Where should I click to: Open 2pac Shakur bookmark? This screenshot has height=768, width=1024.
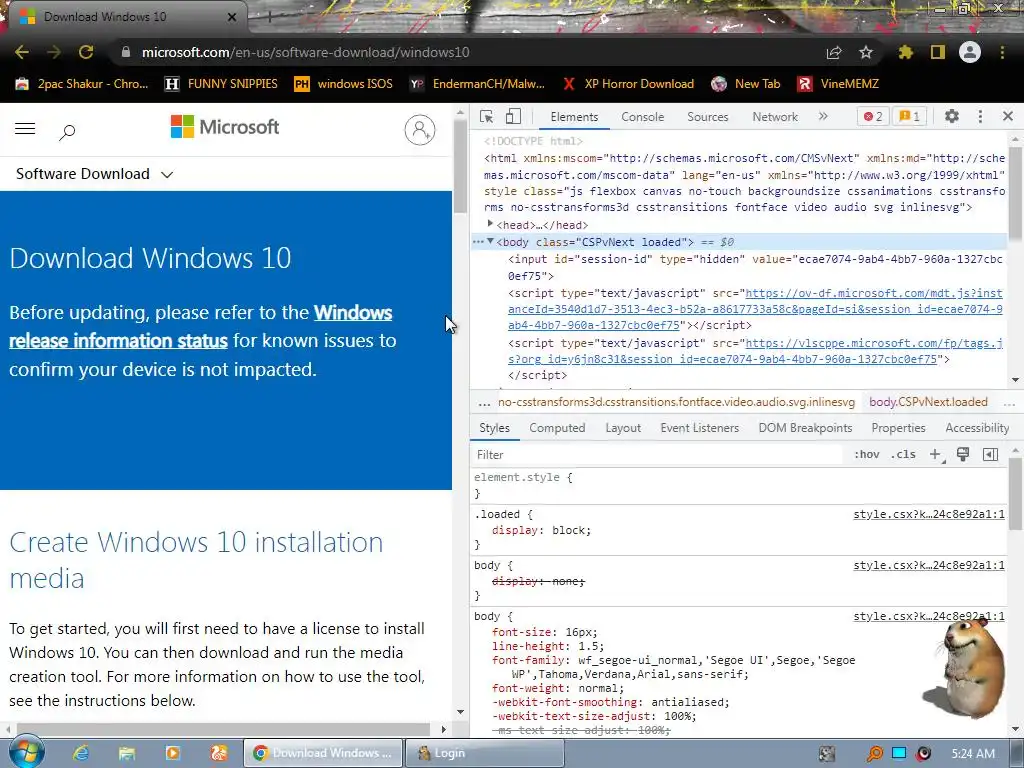point(82,84)
